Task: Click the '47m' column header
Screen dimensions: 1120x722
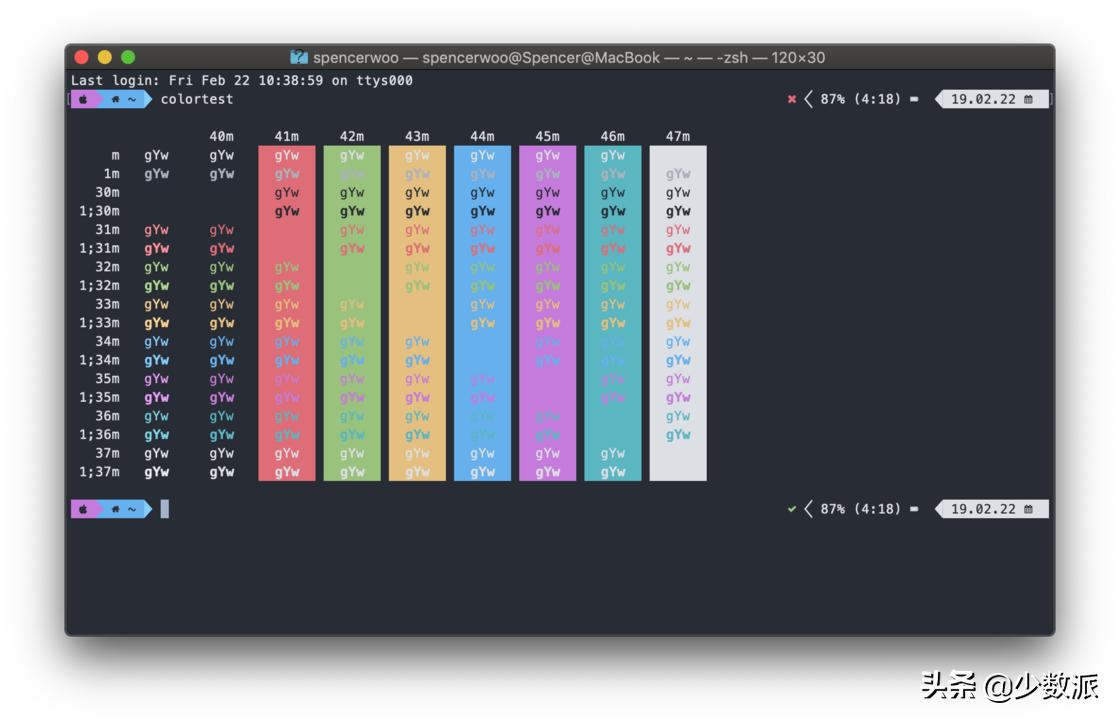Action: (678, 136)
